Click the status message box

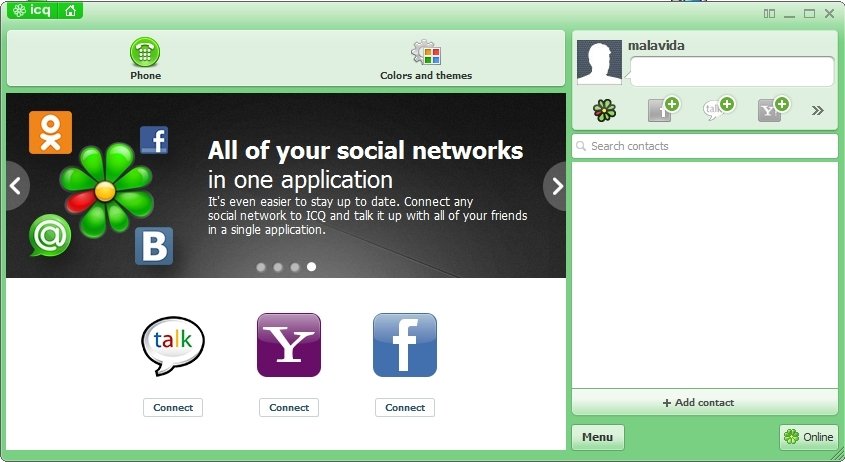tap(732, 71)
